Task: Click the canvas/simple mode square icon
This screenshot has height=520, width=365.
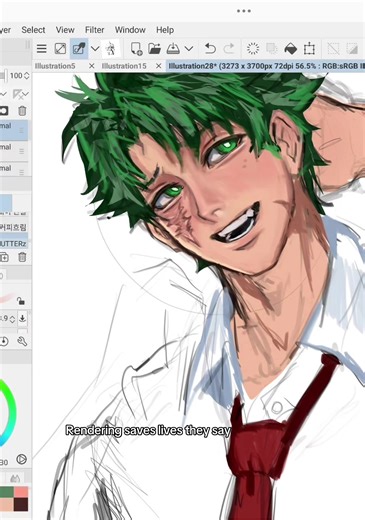Action: tap(60, 49)
